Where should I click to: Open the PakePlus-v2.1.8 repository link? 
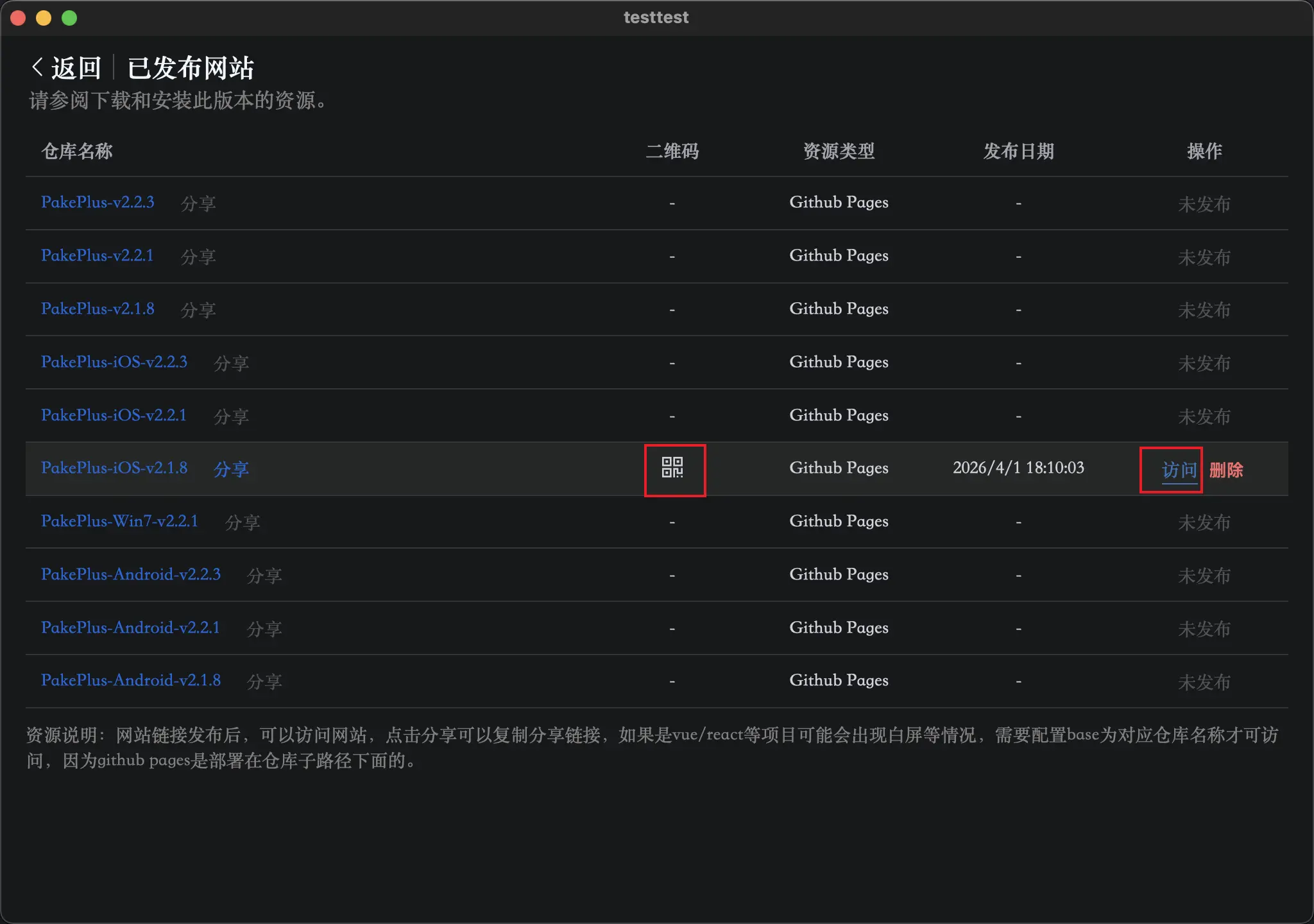(98, 309)
